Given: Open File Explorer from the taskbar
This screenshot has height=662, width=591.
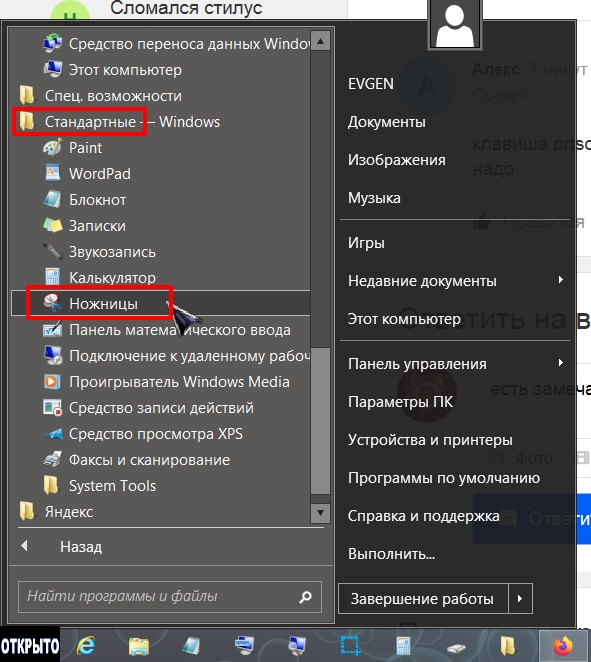Looking at the screenshot, I should point(139,646).
